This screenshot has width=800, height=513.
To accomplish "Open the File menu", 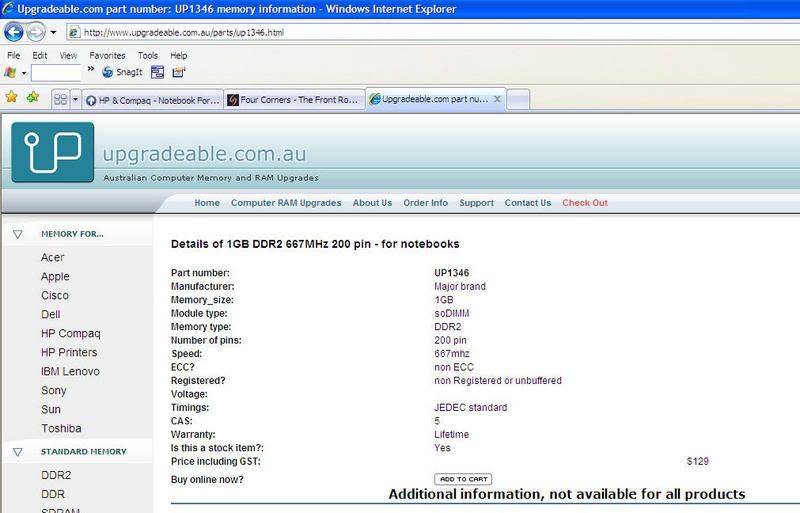I will [x=14, y=55].
